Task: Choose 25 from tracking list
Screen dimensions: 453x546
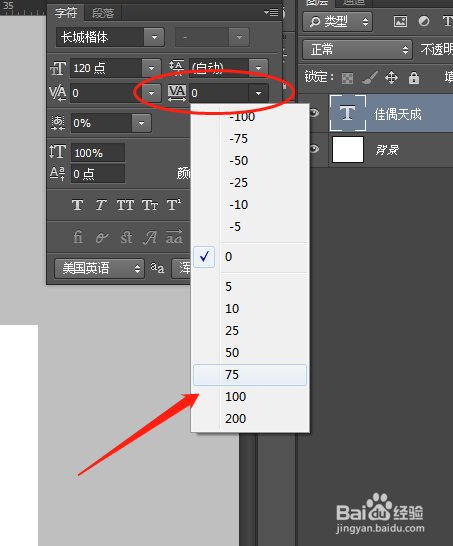Action: 250,330
